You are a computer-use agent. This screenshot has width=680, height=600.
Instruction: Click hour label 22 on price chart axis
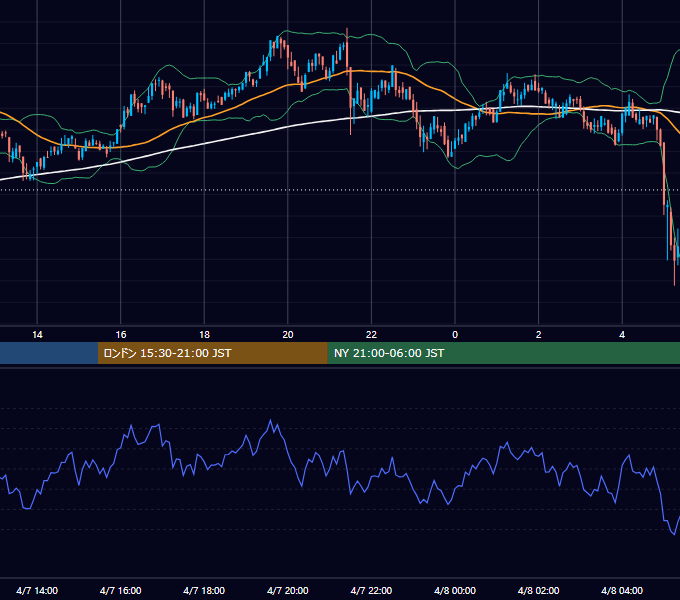coord(371,335)
